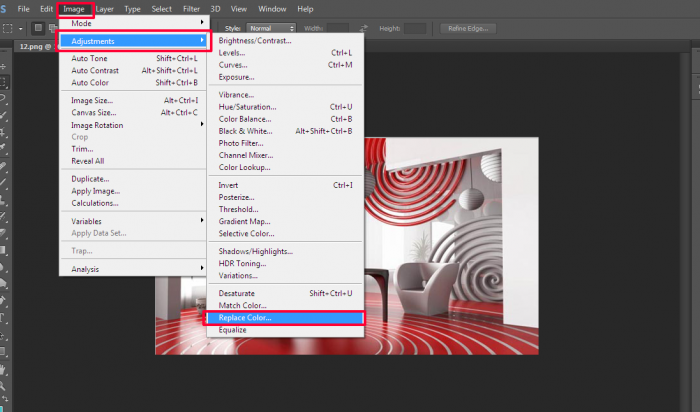Choose Brightness/Contrast adjustment
The image size is (700, 412).
tap(285, 41)
